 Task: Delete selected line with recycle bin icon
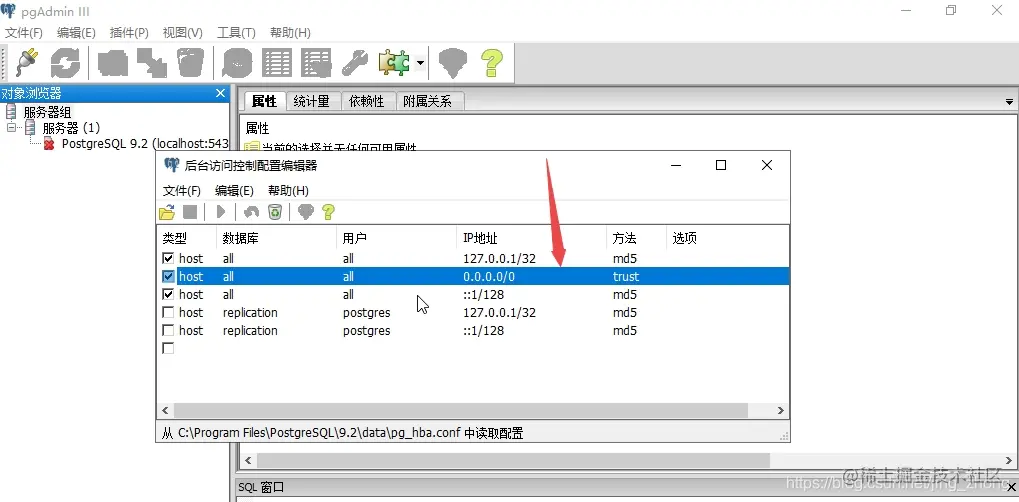[275, 211]
